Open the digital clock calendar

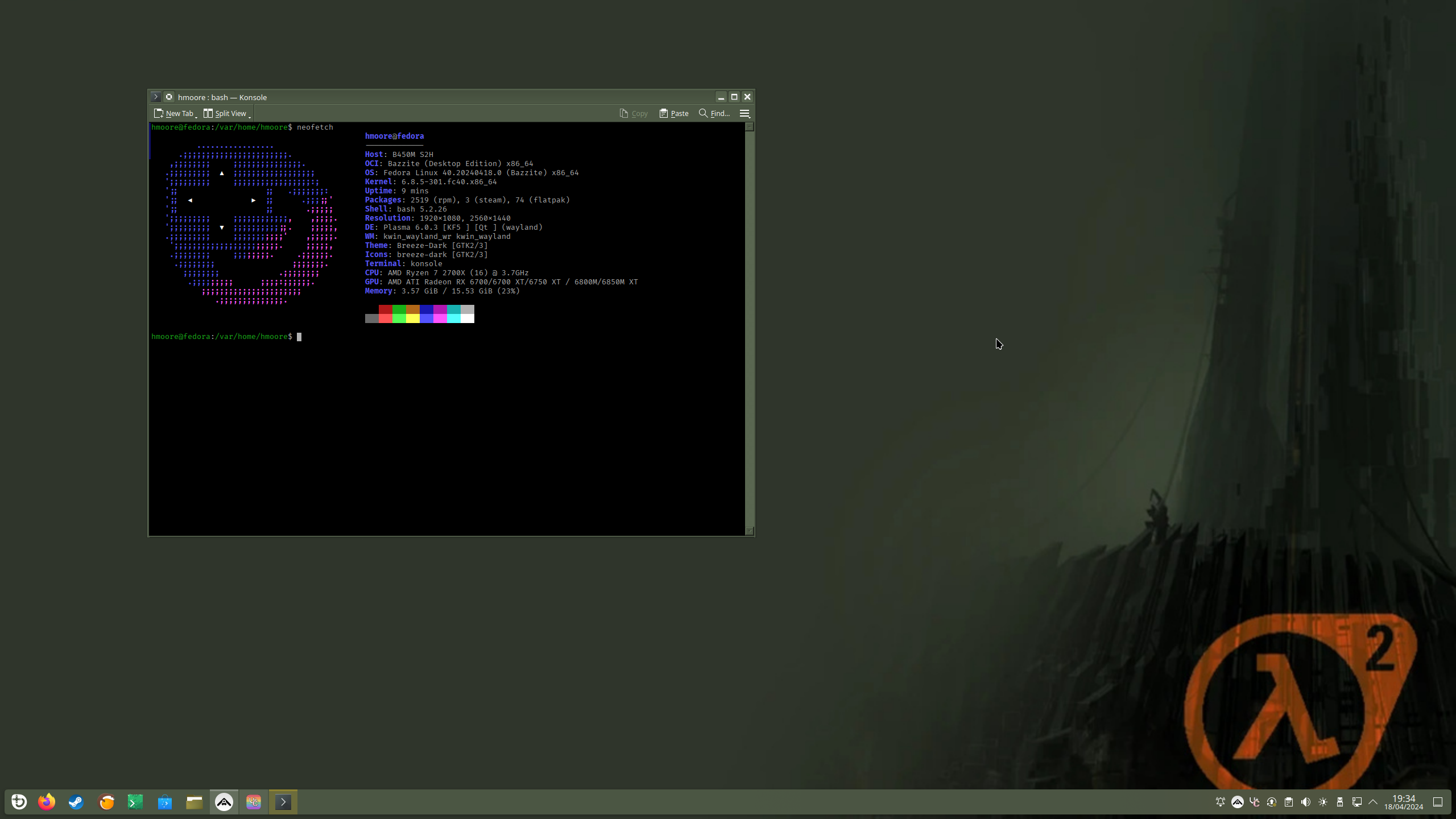coord(1404,802)
